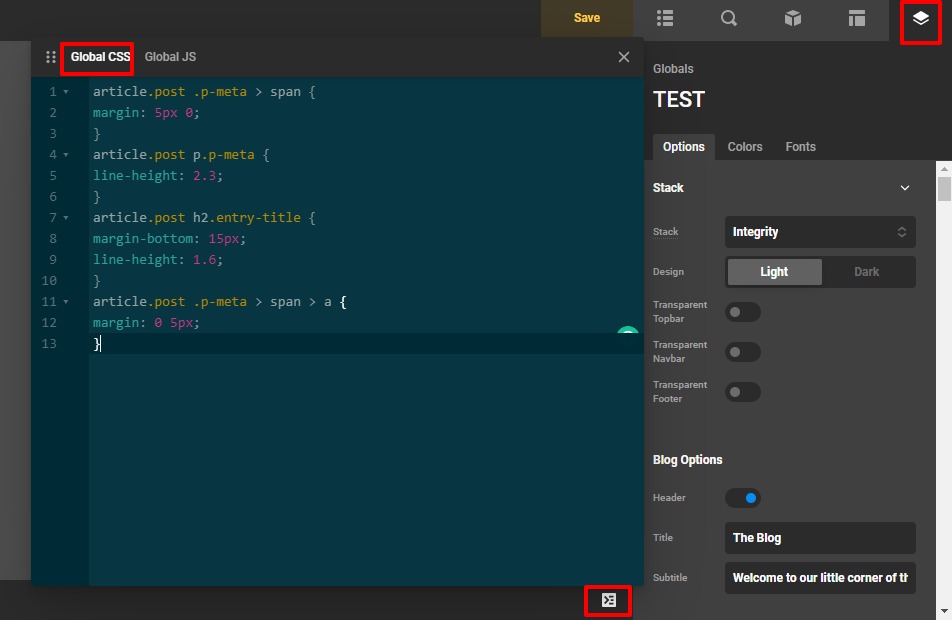This screenshot has height=620, width=952.
Task: Open the Stack dropdown showing Integrity
Action: click(819, 232)
